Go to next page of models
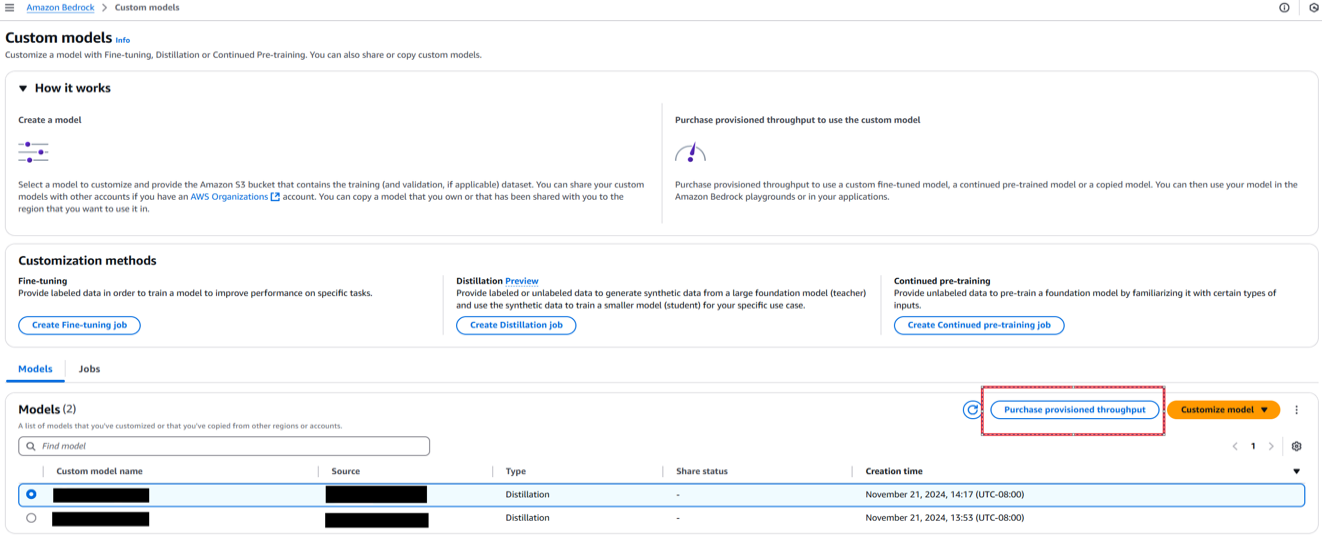Viewport: 1322px width, 538px height. point(1271,447)
